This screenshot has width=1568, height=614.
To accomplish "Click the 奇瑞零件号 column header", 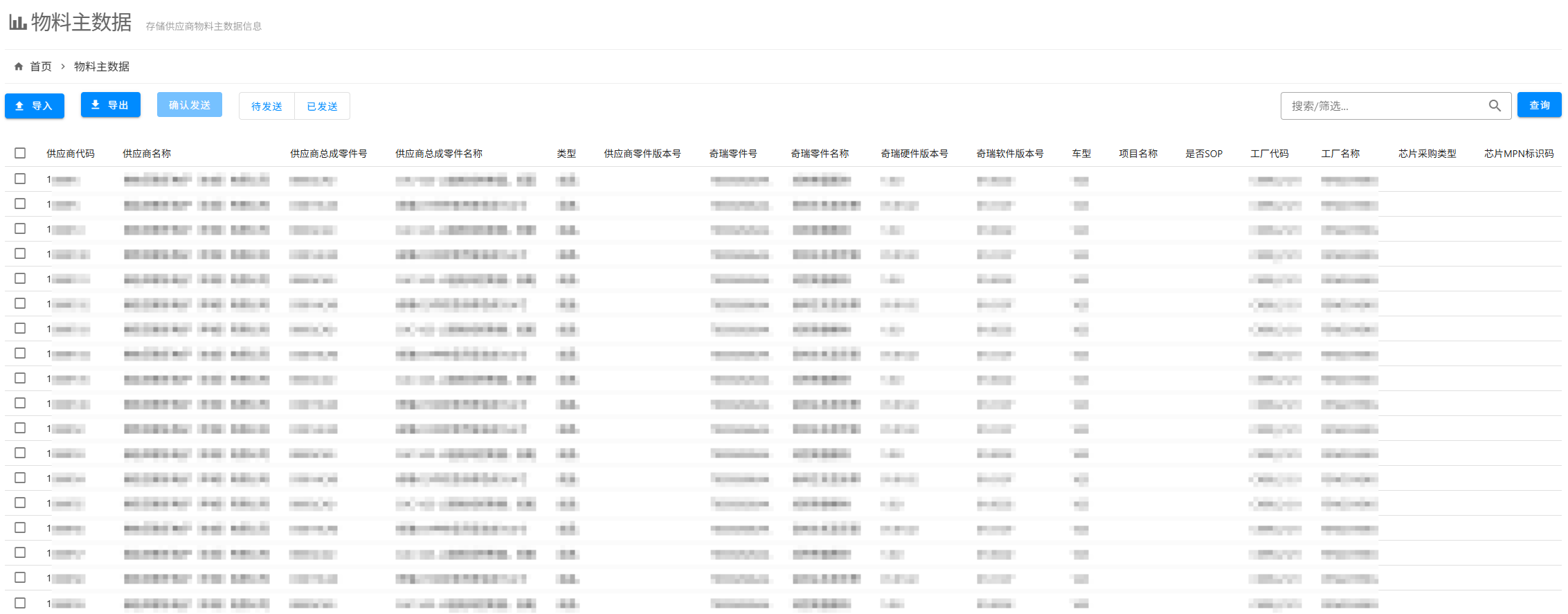I will 733,154.
